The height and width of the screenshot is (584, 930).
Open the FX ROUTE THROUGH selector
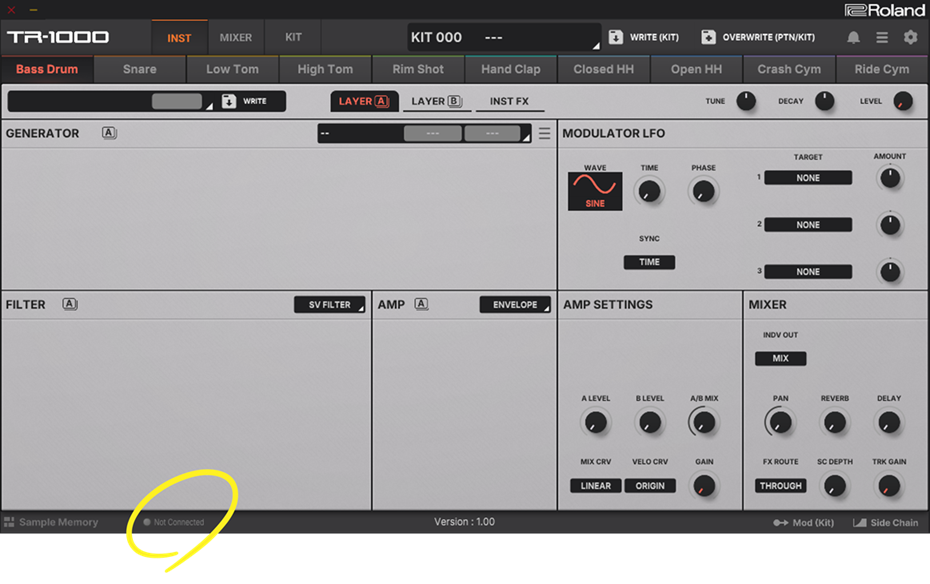781,486
